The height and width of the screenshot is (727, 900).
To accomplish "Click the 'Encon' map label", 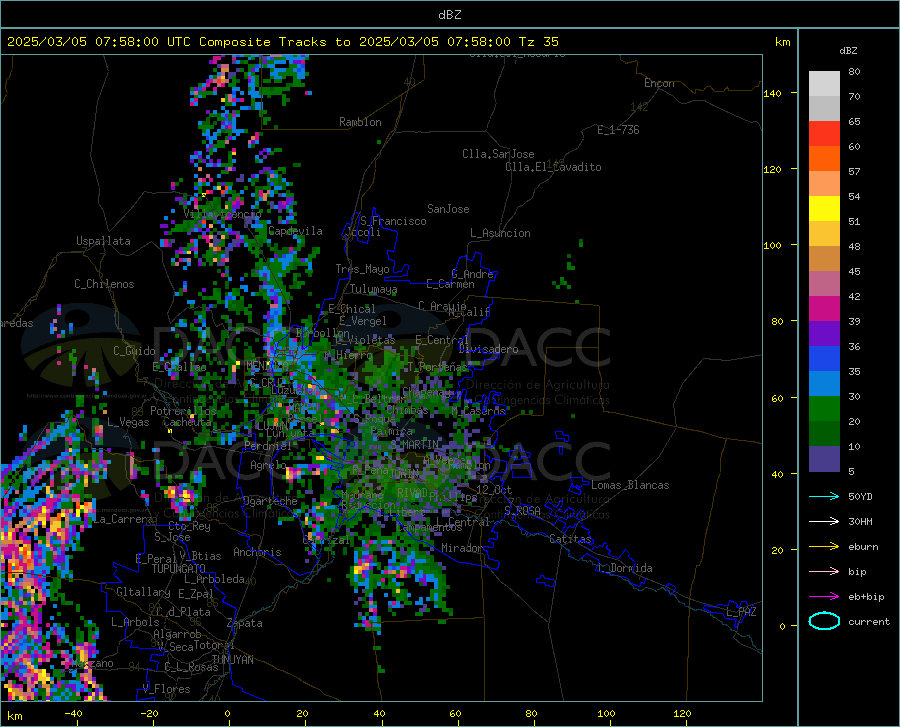I will click(x=659, y=83).
